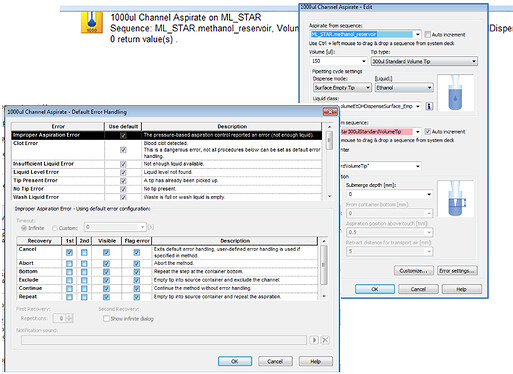Viewport: 513px width, 374px height.
Task: Open the Tip type dropdown
Action: tap(474, 61)
